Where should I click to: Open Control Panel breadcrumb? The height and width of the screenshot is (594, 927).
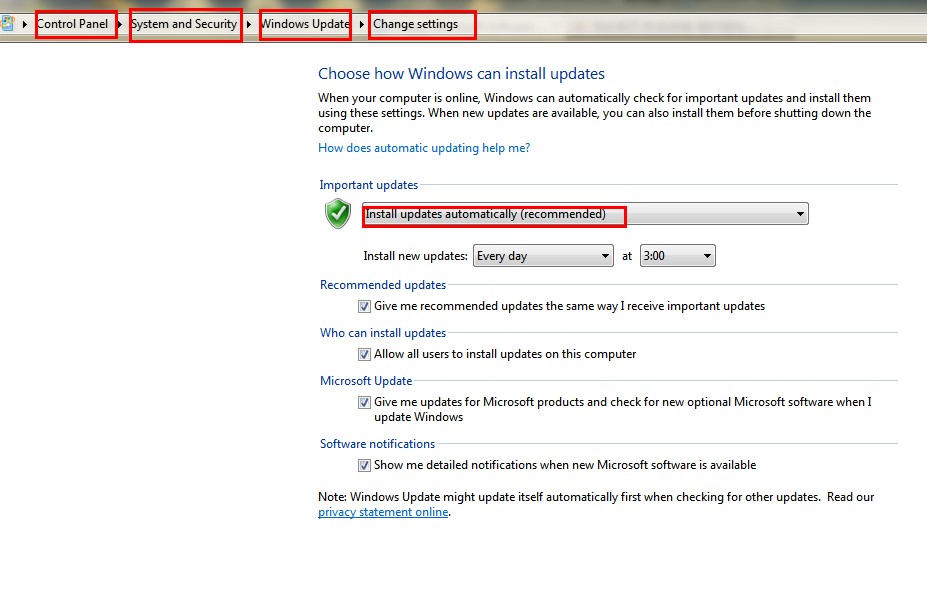click(73, 24)
